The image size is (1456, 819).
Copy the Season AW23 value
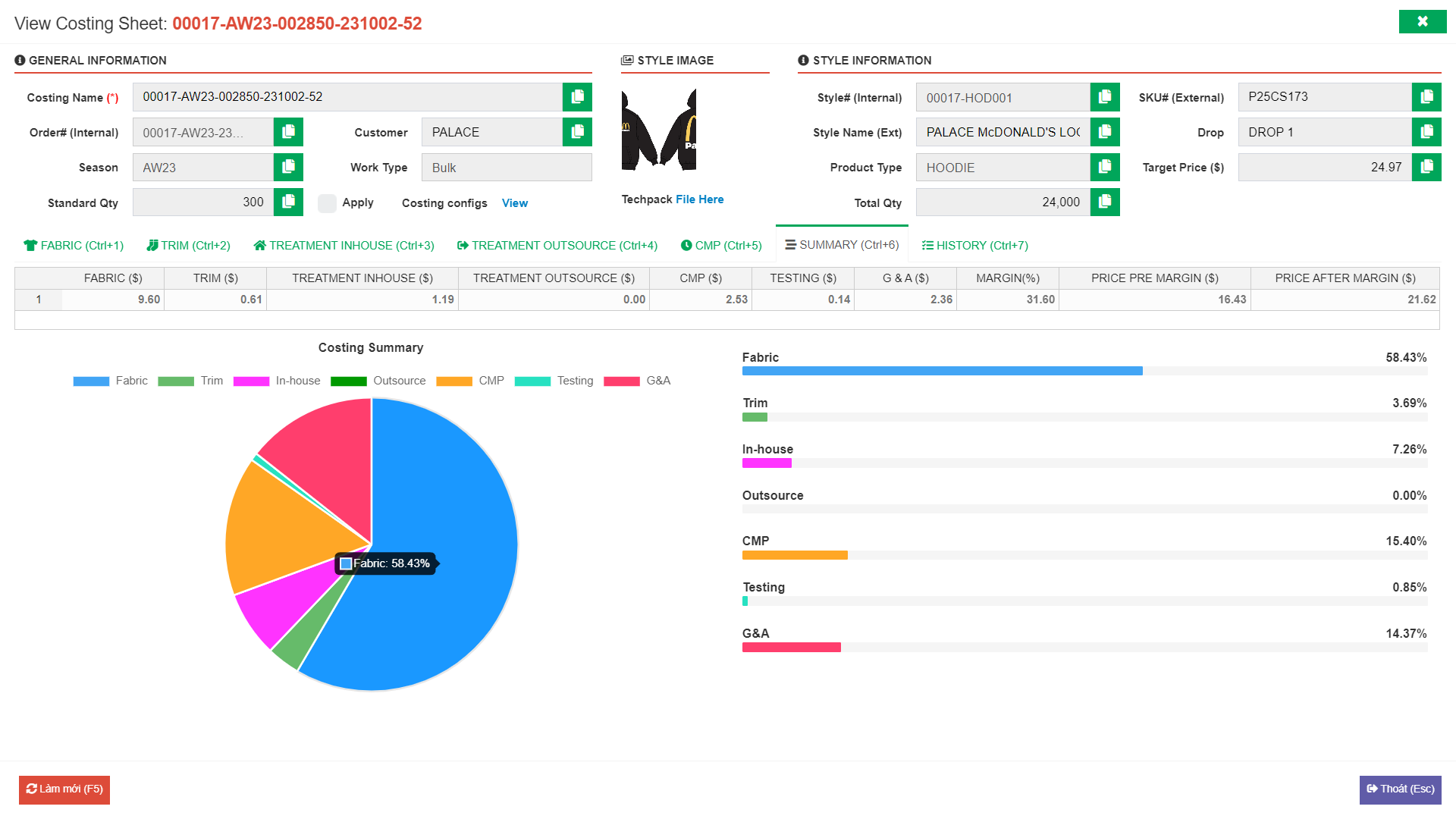(x=288, y=167)
